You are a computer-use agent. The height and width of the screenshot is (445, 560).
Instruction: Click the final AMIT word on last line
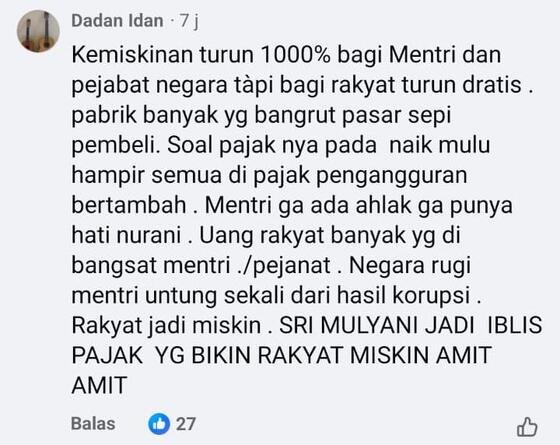99,385
